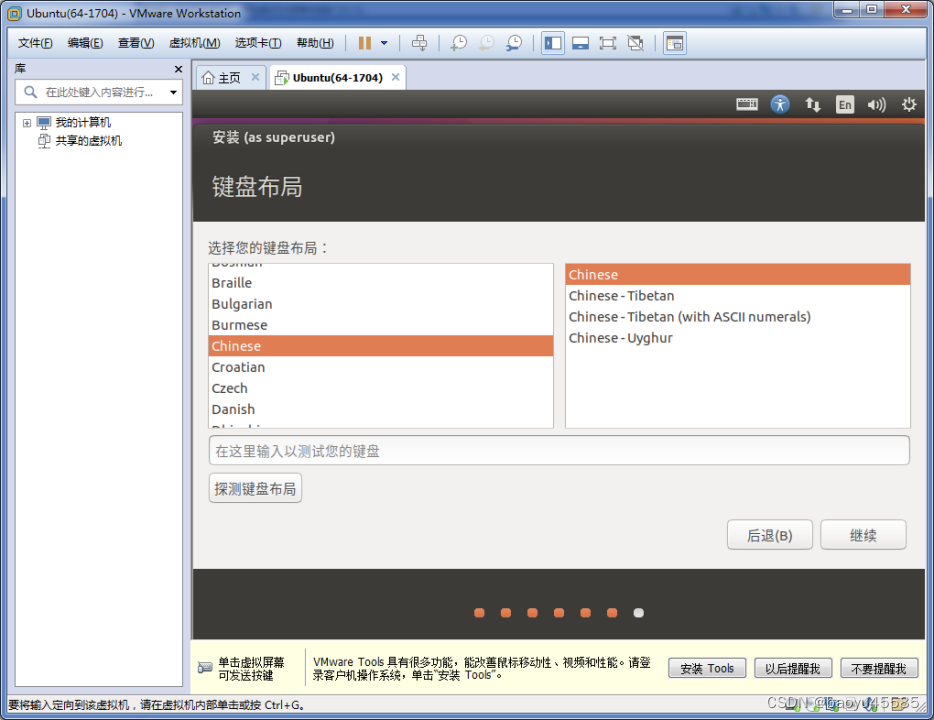
Task: Toggle the library sidebar view icon
Action: click(553, 43)
